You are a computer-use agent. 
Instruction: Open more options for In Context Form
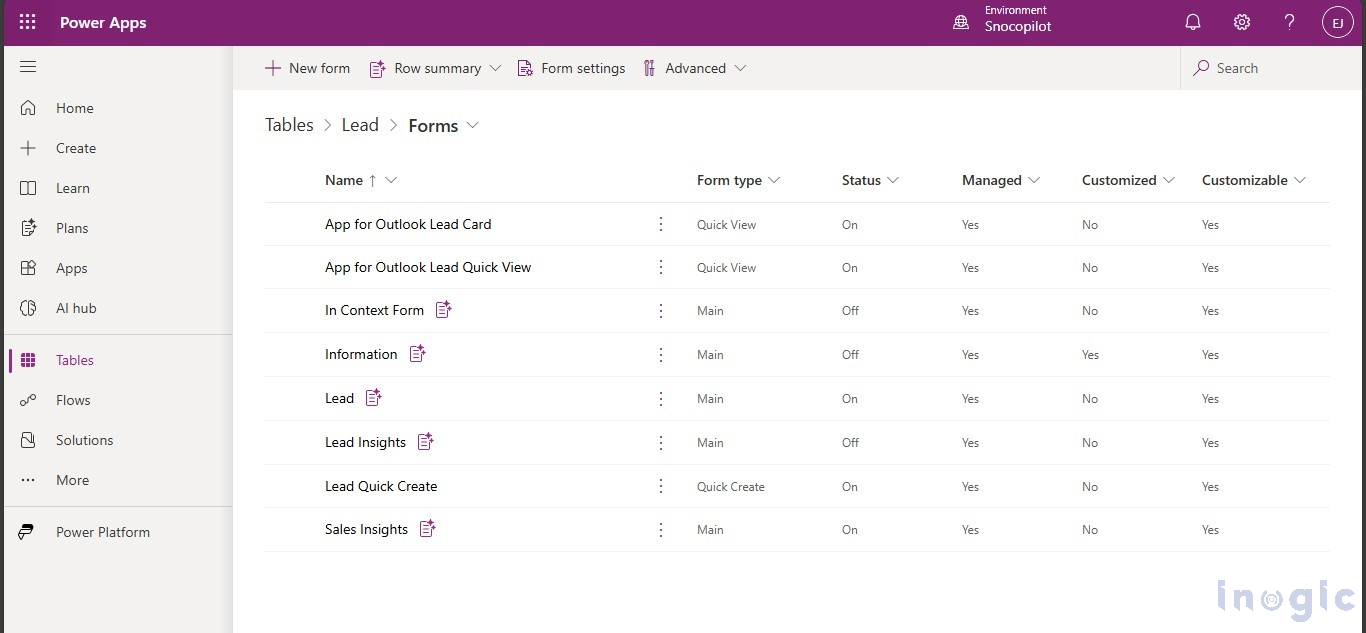(x=661, y=311)
